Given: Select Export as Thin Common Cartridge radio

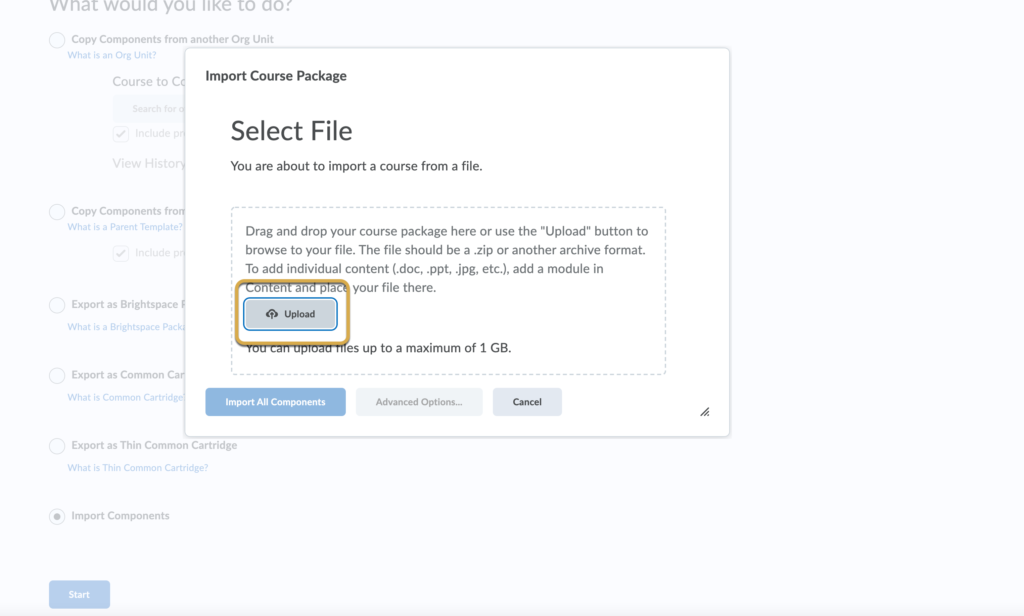Looking at the screenshot, I should tap(57, 446).
